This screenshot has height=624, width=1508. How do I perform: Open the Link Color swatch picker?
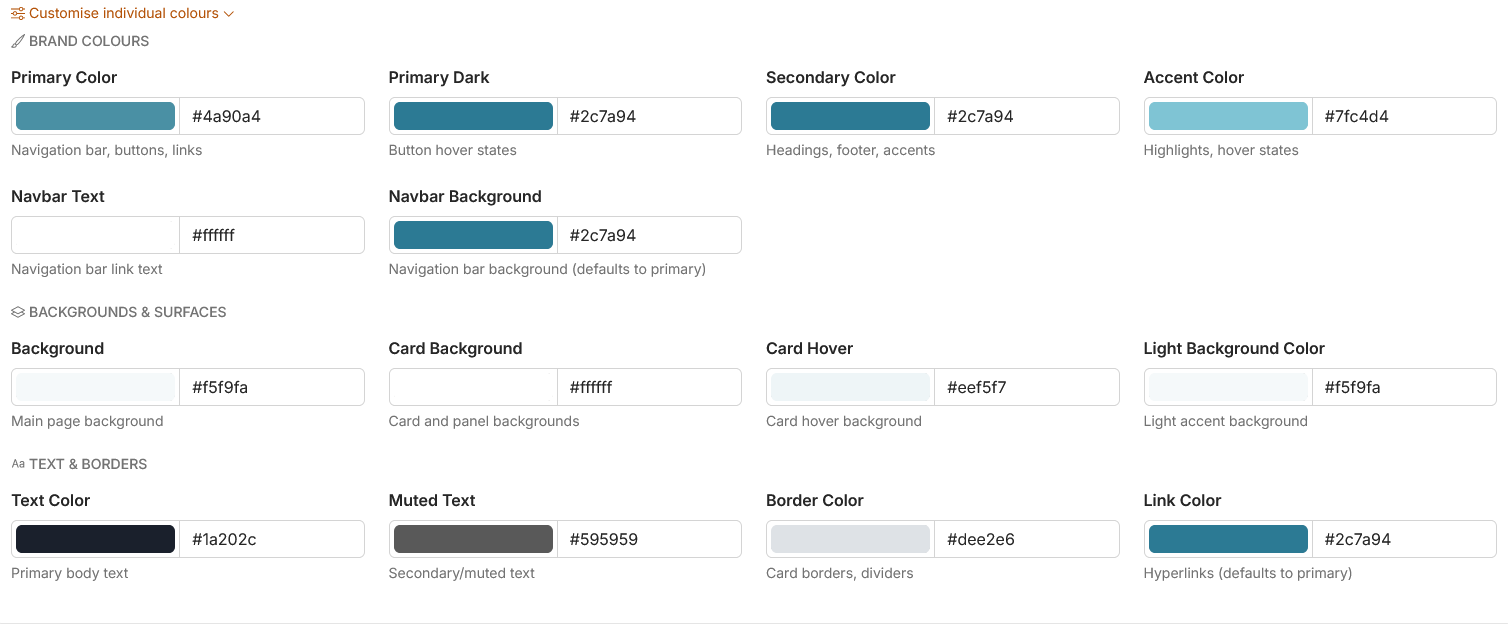[x=1227, y=538]
